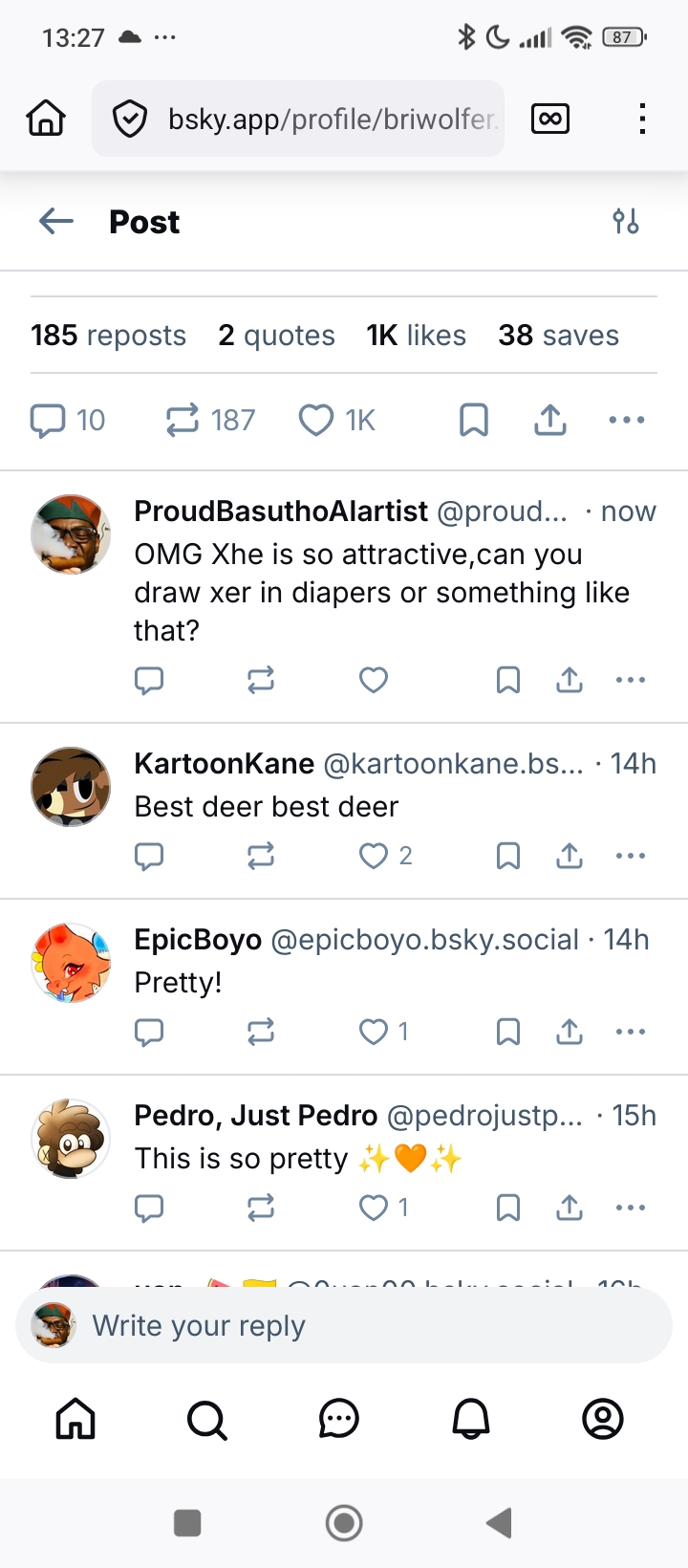The width and height of the screenshot is (688, 1568).
Task: Open the Search tab in bottom navigation
Action: (206, 1420)
